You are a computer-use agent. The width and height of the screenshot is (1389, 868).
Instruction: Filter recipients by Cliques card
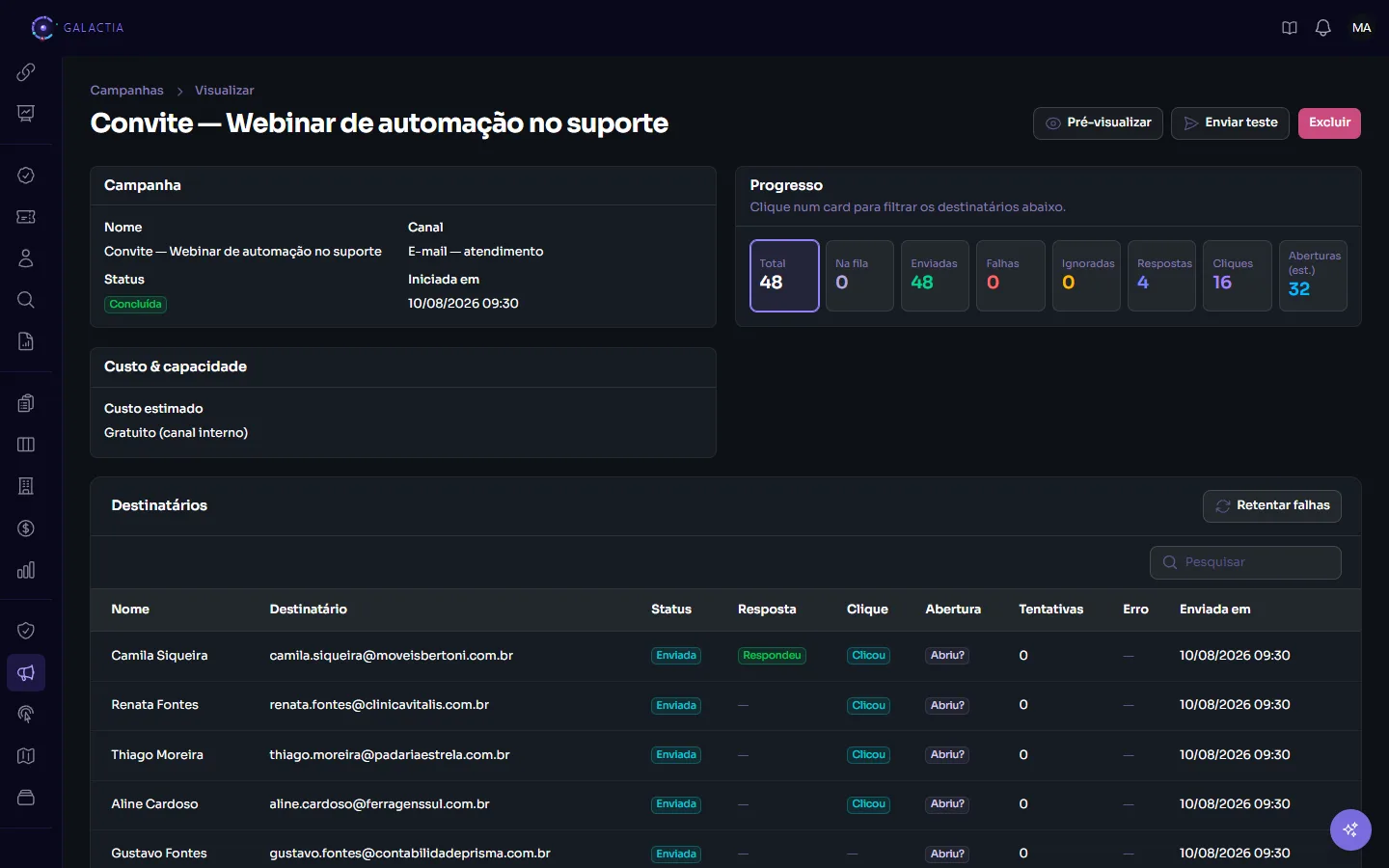1238,276
